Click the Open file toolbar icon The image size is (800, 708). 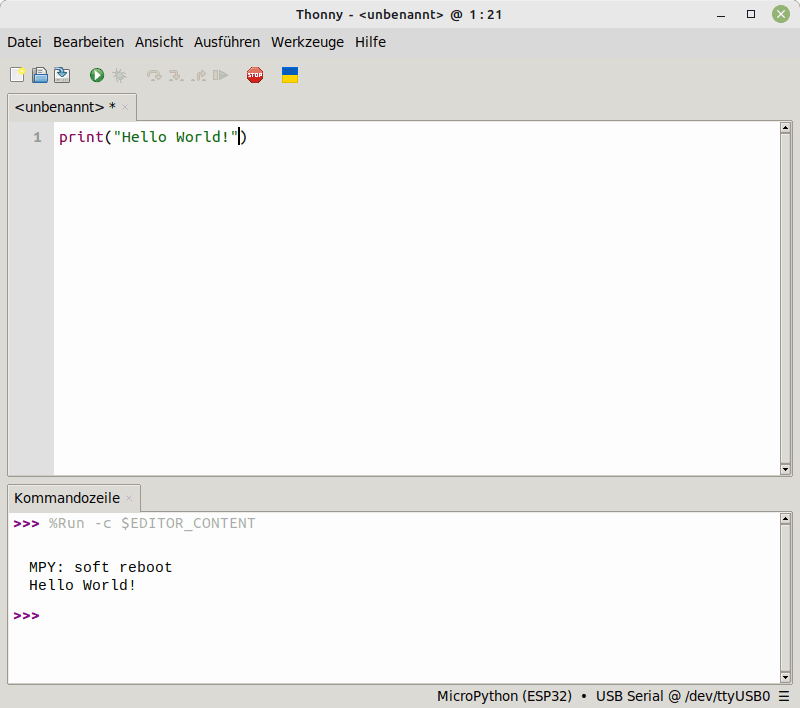click(x=40, y=75)
